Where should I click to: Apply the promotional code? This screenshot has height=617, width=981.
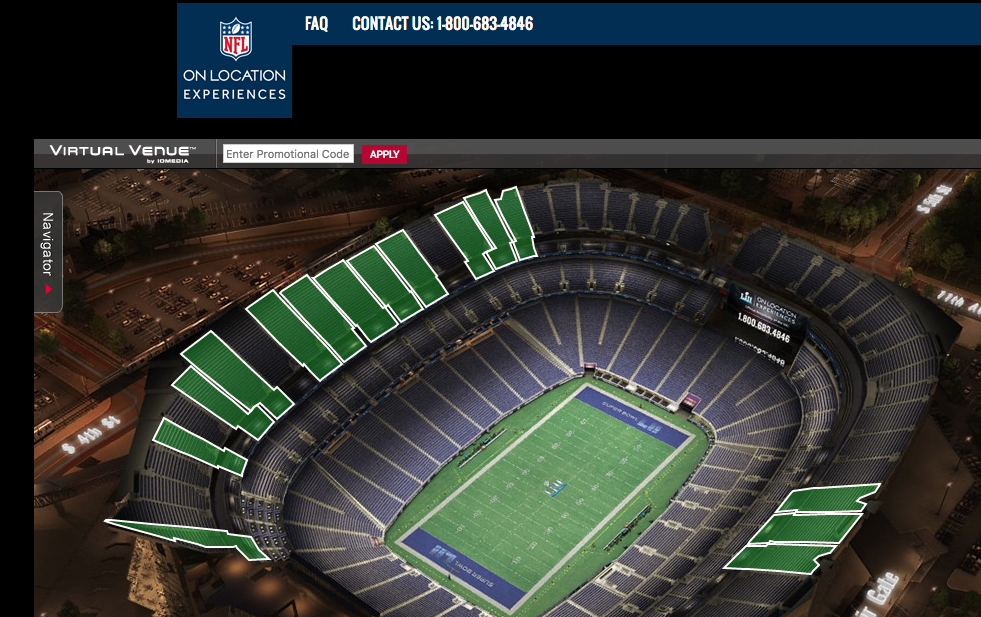click(384, 154)
